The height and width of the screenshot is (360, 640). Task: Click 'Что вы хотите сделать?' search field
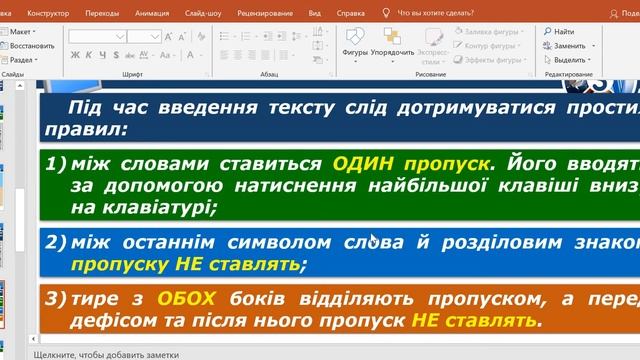(436, 13)
